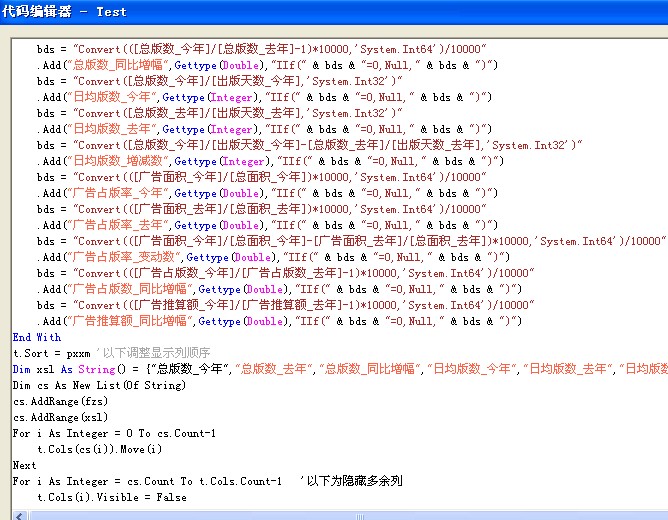This screenshot has width=668, height=520.
Task: Click the 'End With' statement
Action: [x=37, y=337]
